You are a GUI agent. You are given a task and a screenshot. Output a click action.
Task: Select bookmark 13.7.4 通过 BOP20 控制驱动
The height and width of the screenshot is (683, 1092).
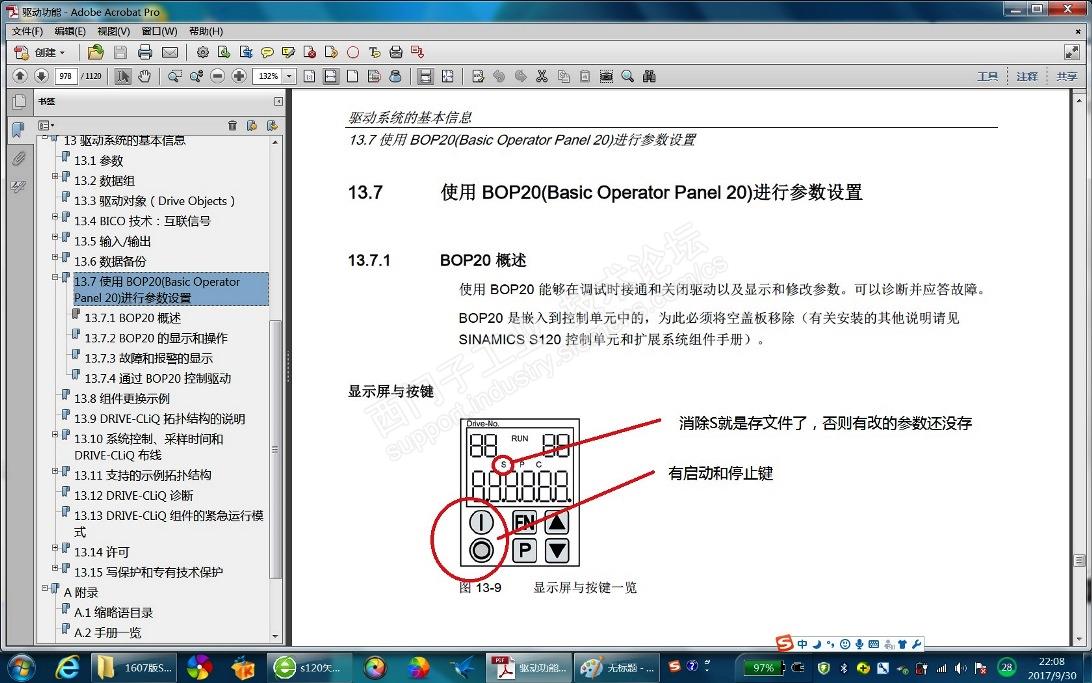pyautogui.click(x=157, y=379)
